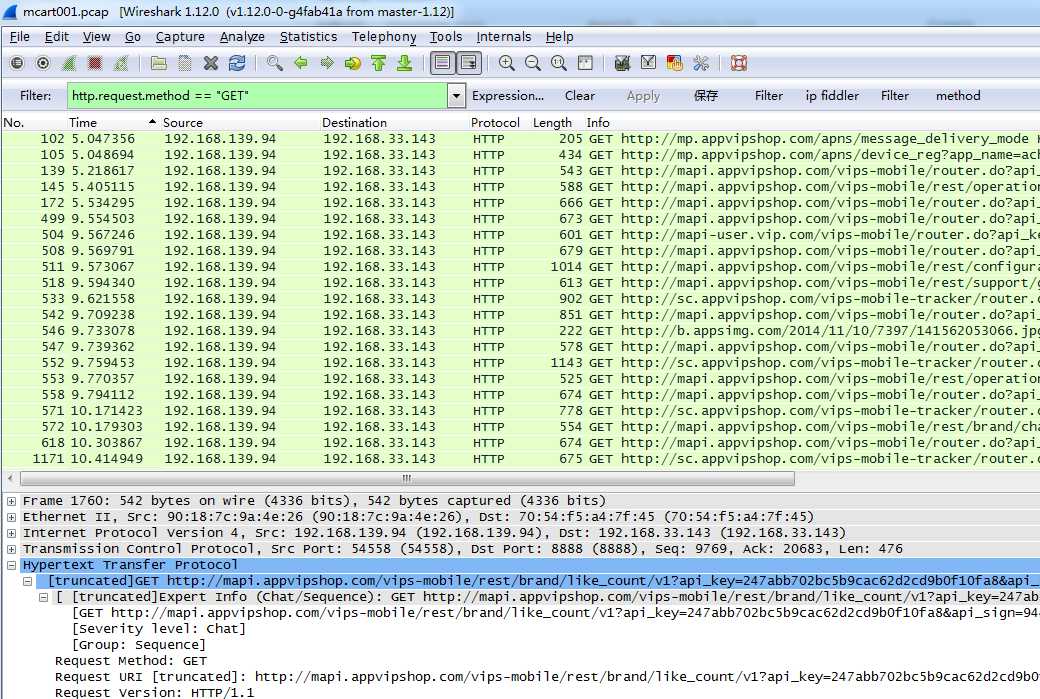Open the View menu
The width and height of the screenshot is (1040, 699).
coord(96,36)
